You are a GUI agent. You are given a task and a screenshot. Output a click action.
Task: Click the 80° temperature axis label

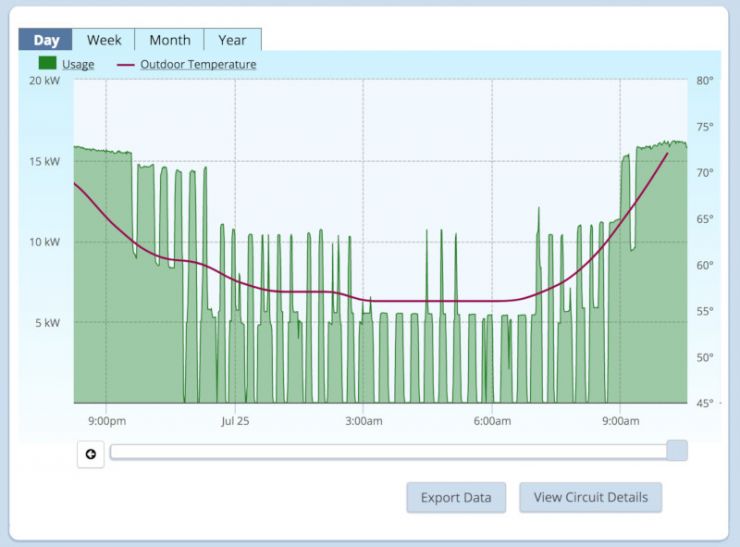pos(705,81)
